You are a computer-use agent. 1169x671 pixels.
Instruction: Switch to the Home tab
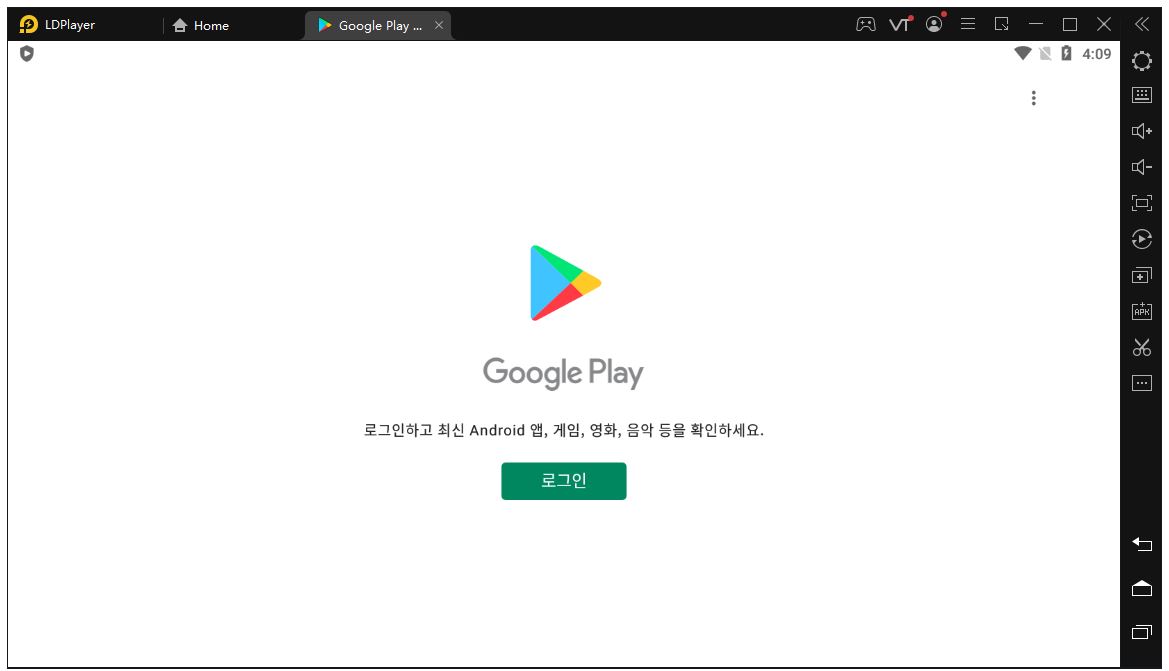tap(201, 25)
